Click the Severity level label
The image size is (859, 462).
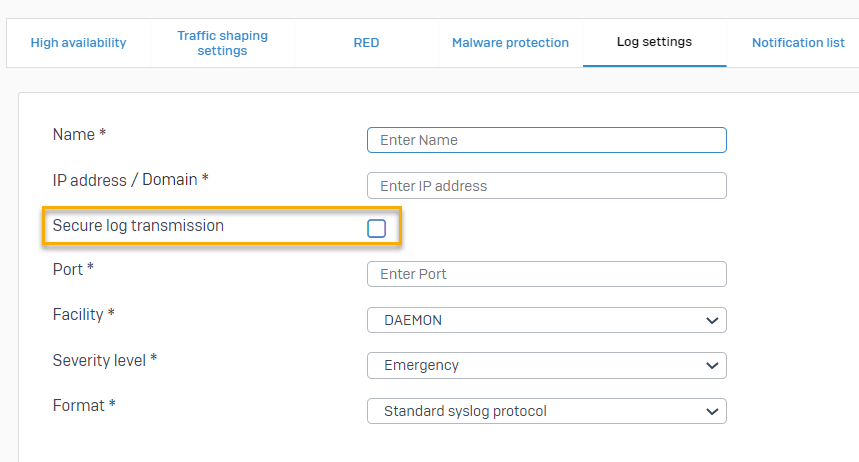104,360
